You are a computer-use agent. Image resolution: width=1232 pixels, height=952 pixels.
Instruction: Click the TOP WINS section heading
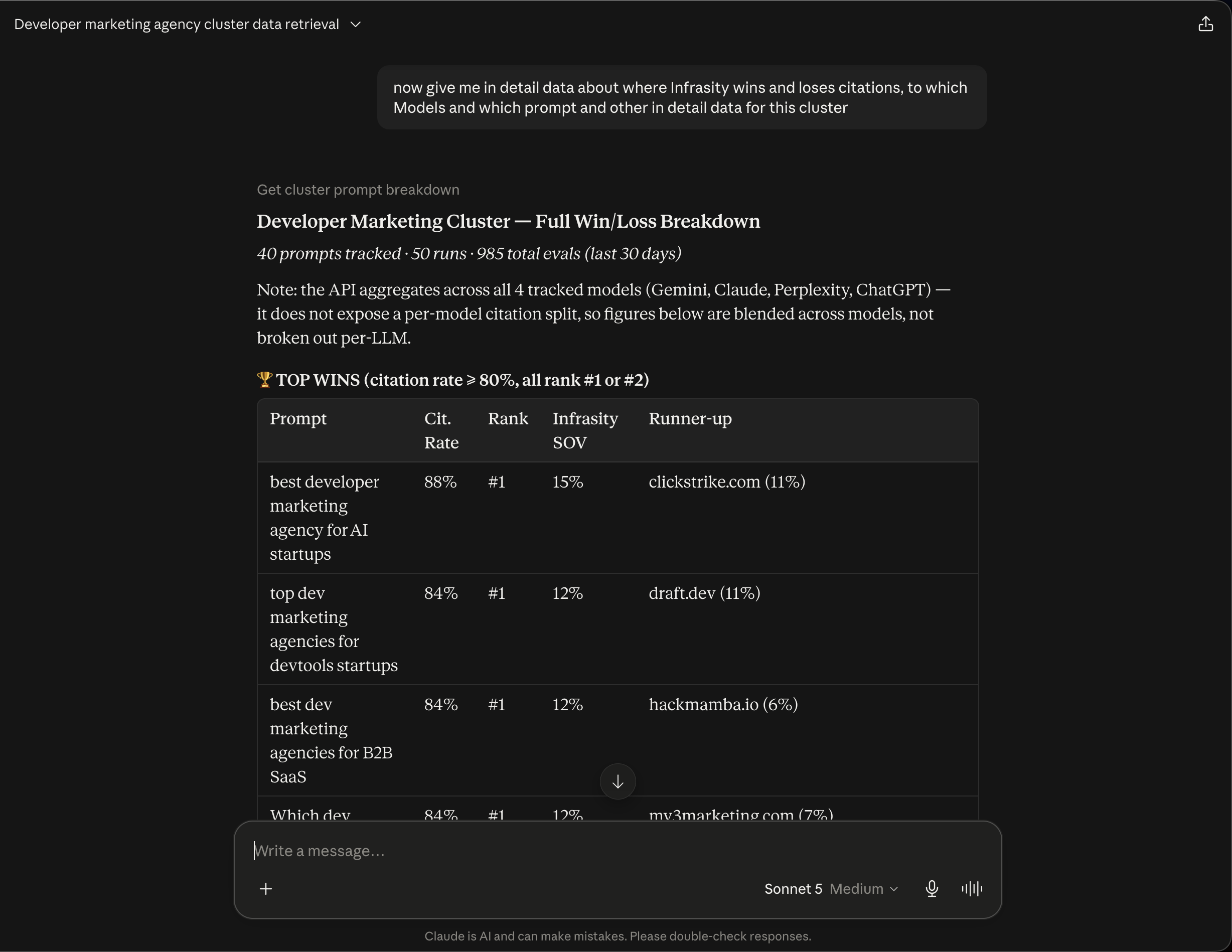[x=453, y=380]
